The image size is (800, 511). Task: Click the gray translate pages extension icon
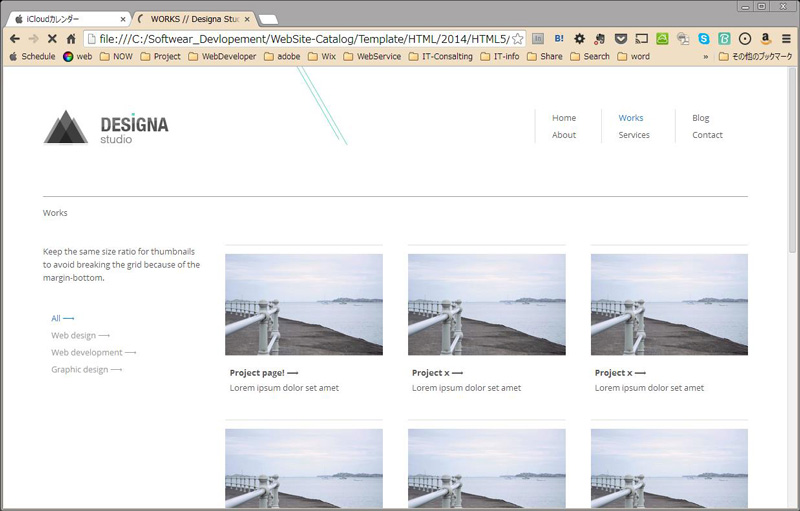click(683, 38)
